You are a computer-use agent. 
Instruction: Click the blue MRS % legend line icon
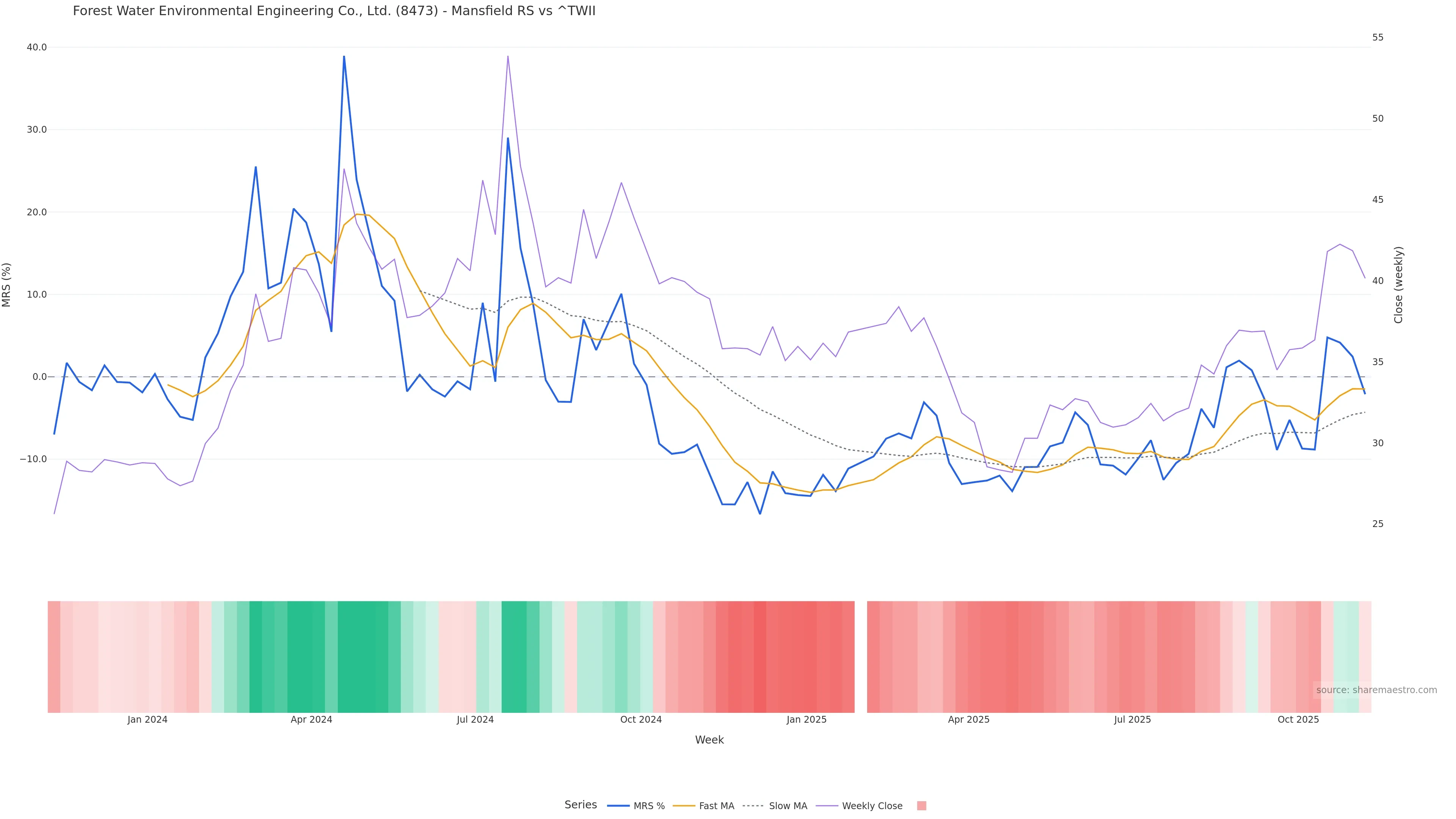click(x=618, y=806)
